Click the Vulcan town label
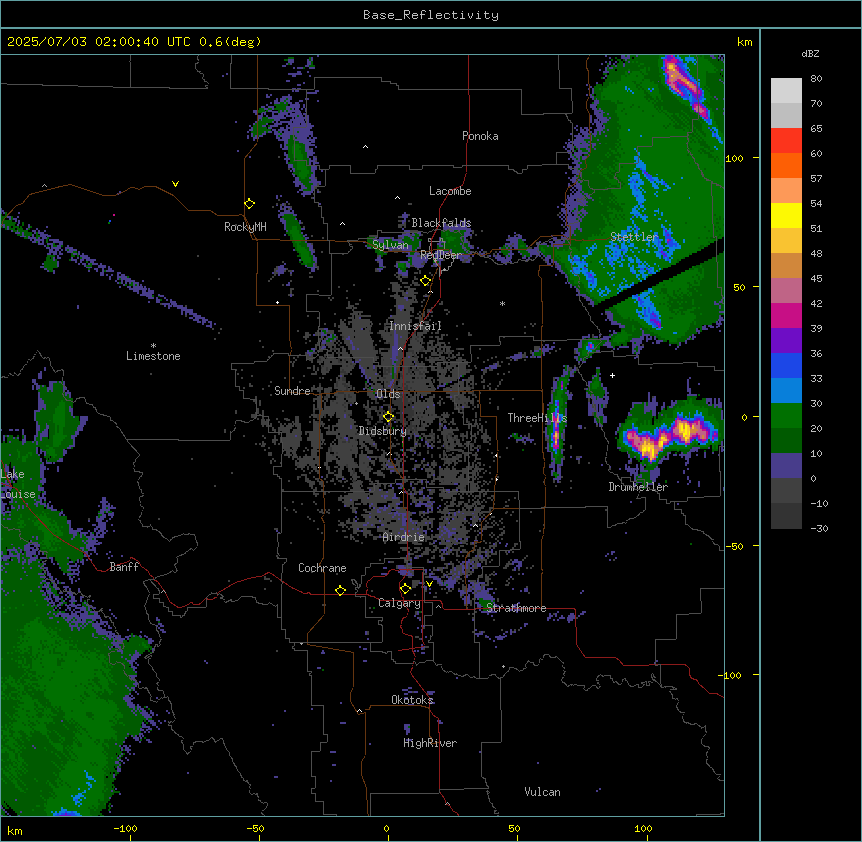Viewport: 862px width, 842px height. 542,792
